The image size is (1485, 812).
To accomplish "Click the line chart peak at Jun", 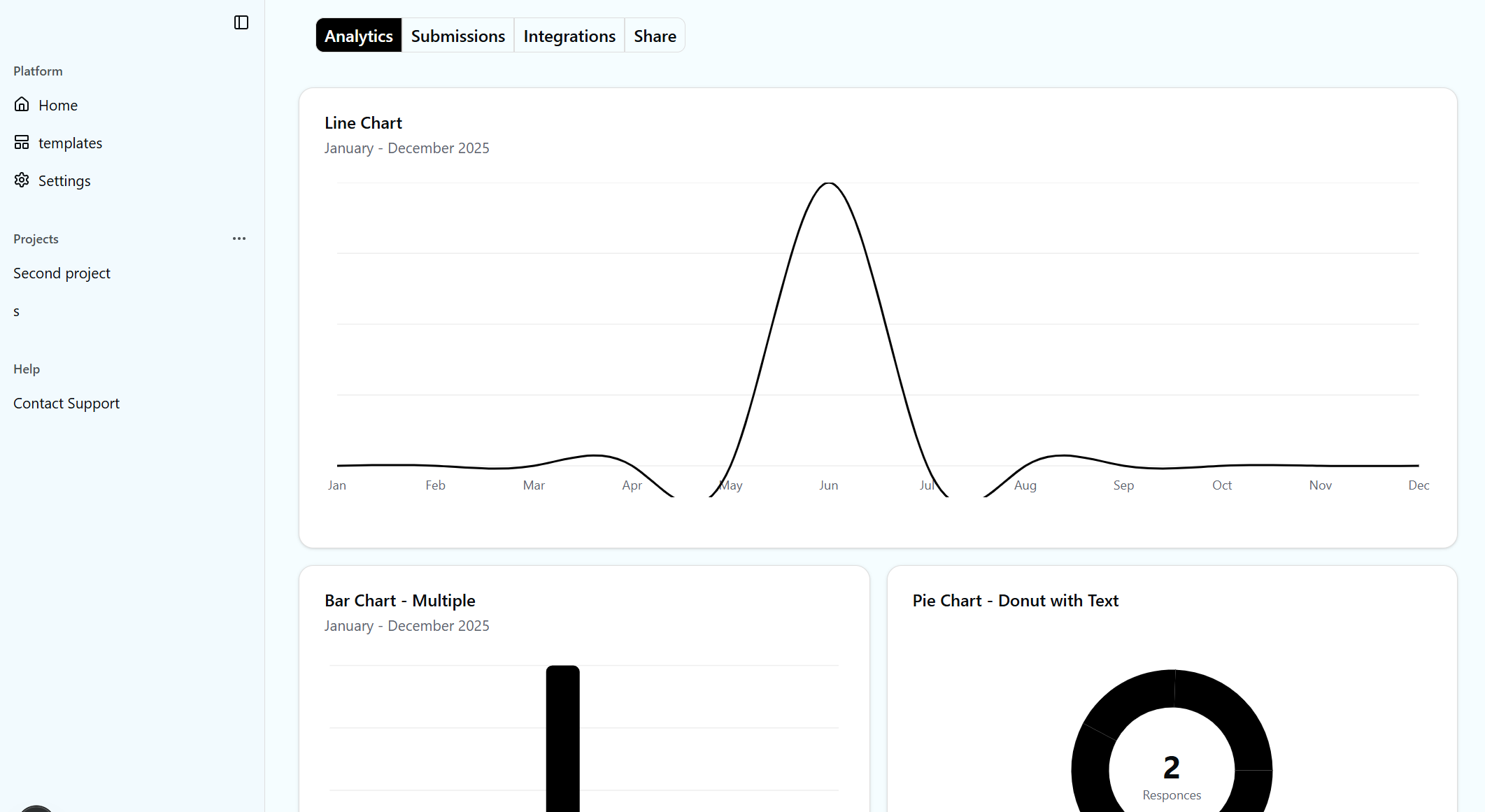I will tap(829, 184).
